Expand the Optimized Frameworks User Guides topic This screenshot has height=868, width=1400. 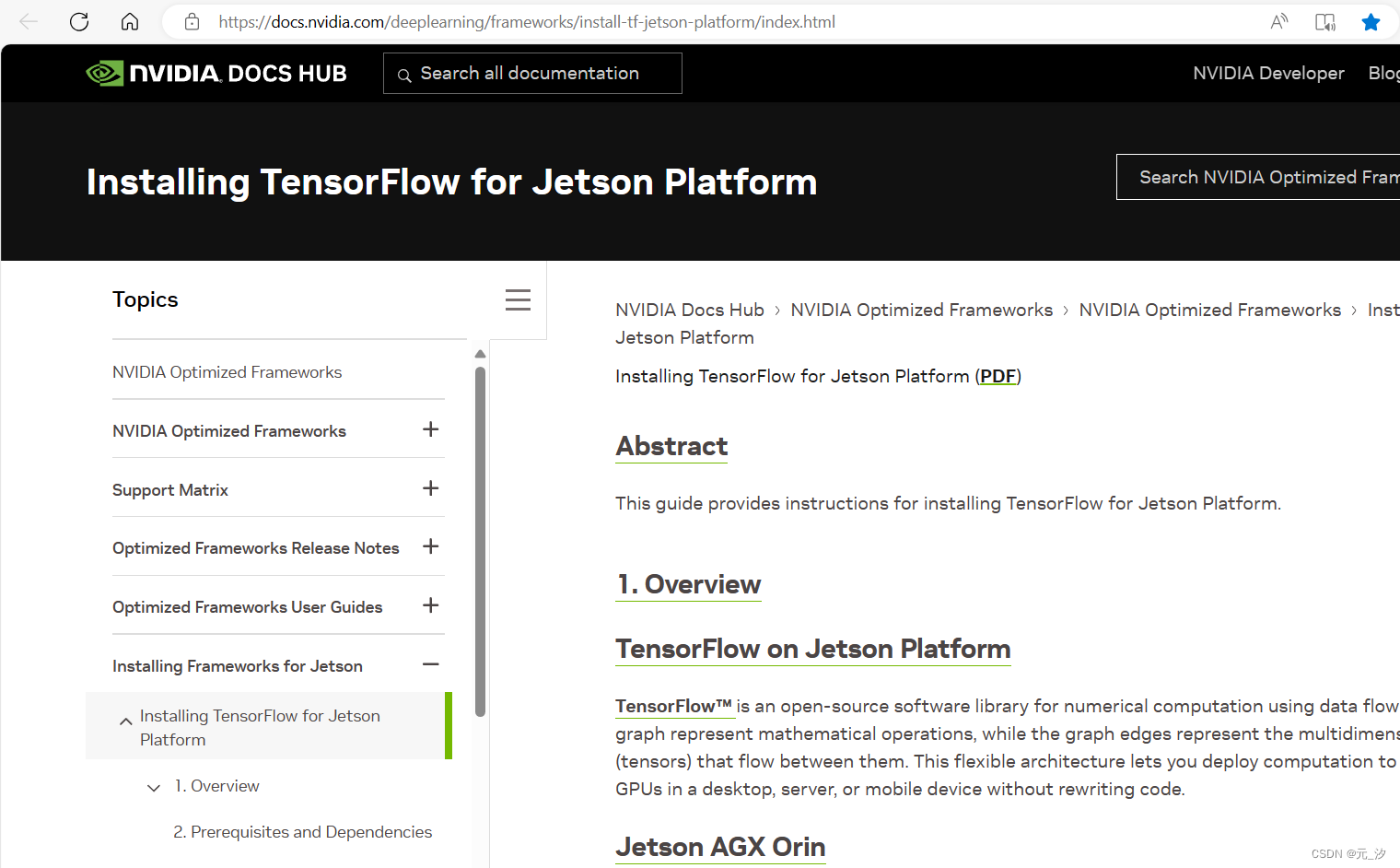pos(430,605)
